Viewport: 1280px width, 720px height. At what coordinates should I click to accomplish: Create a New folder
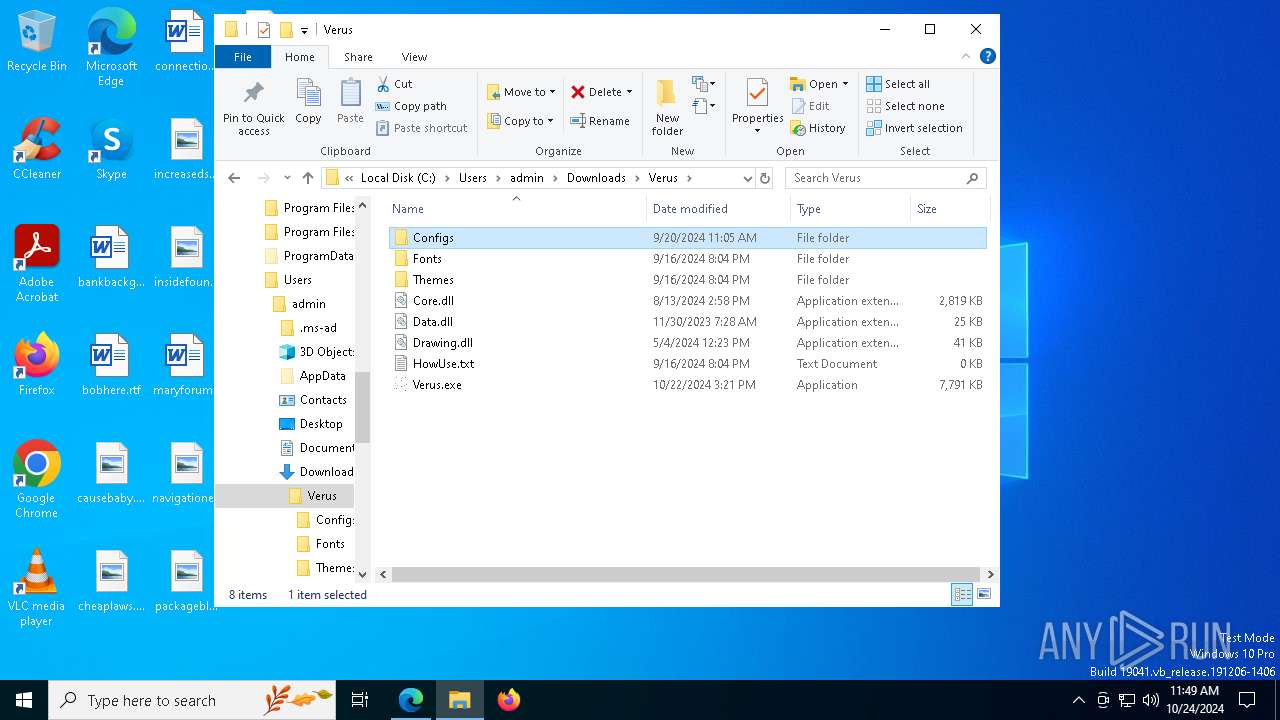[x=667, y=107]
